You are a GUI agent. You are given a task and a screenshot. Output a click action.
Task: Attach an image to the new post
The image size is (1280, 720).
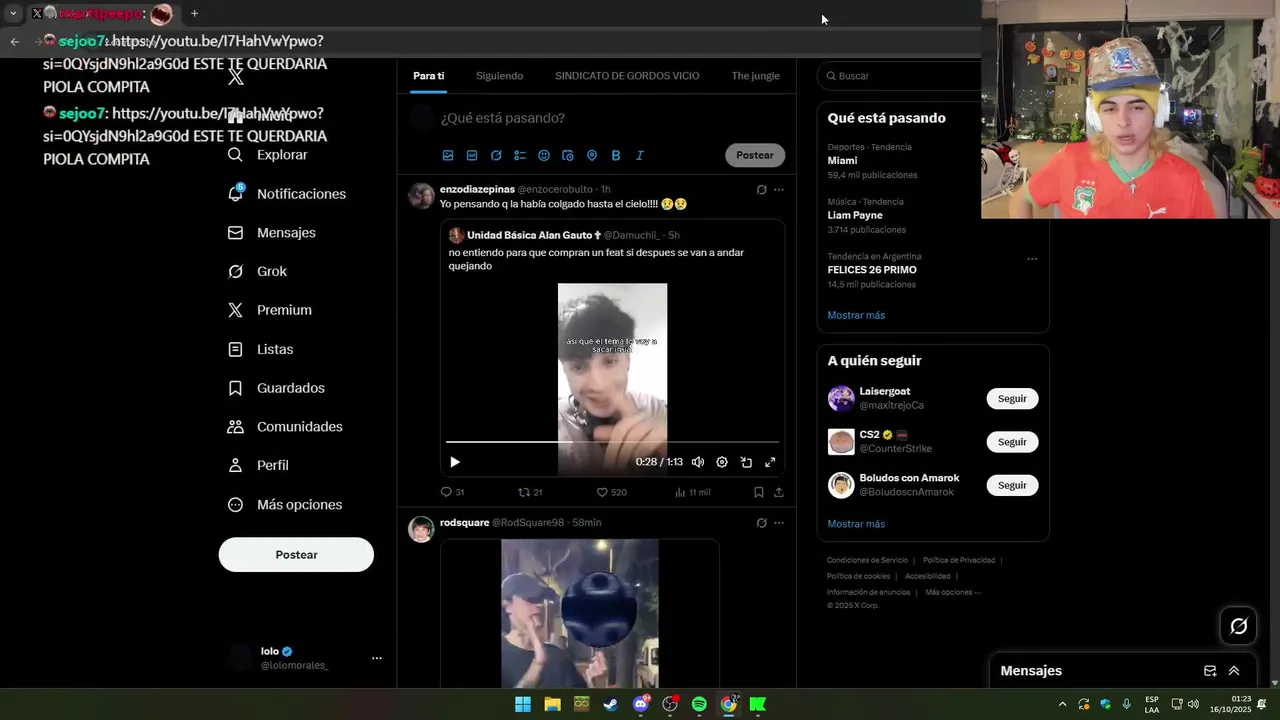tap(448, 155)
